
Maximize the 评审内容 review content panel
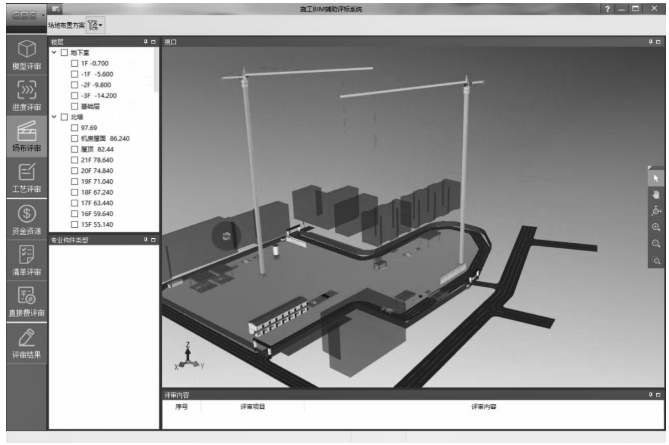pos(658,395)
